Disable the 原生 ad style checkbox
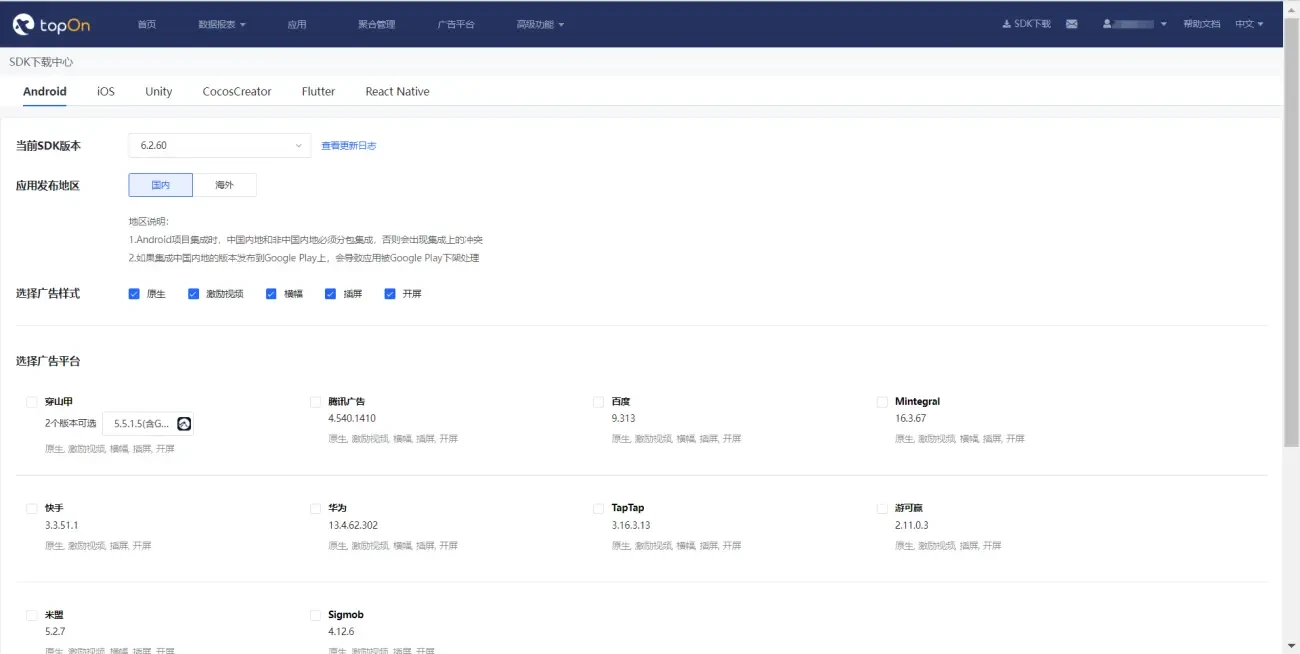Image resolution: width=1300 pixels, height=654 pixels. click(x=134, y=293)
